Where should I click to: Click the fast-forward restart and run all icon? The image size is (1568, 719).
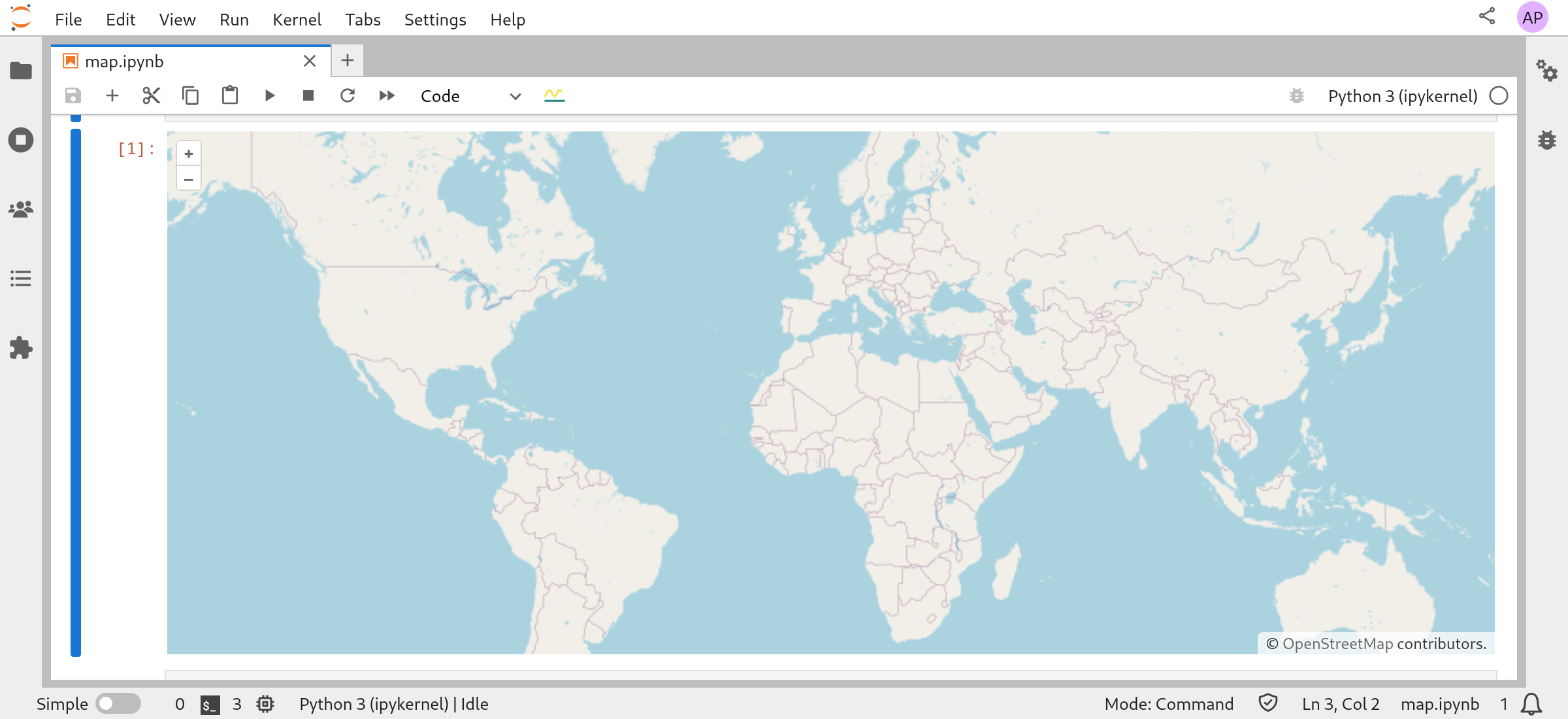(x=387, y=96)
